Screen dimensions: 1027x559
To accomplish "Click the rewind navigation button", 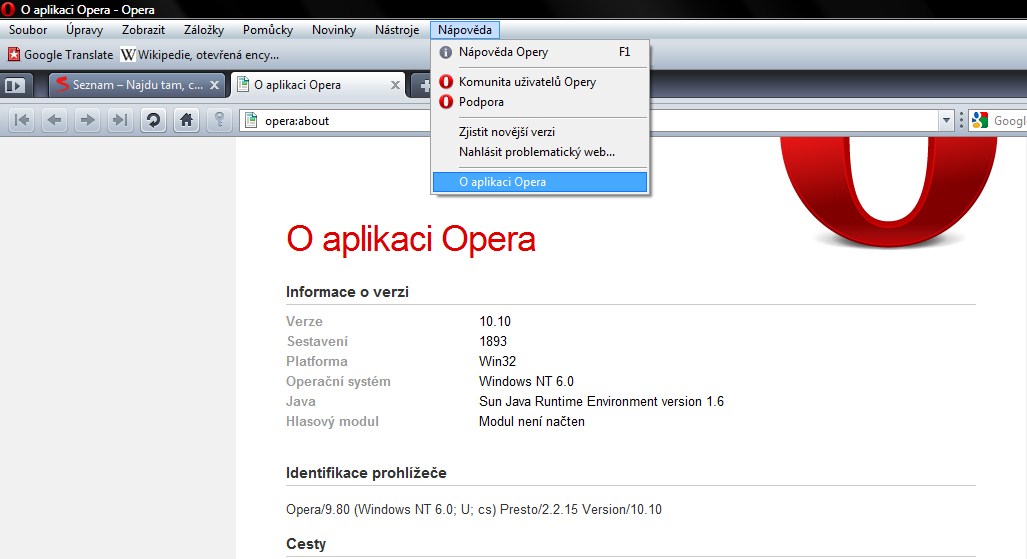I will pyautogui.click(x=22, y=120).
